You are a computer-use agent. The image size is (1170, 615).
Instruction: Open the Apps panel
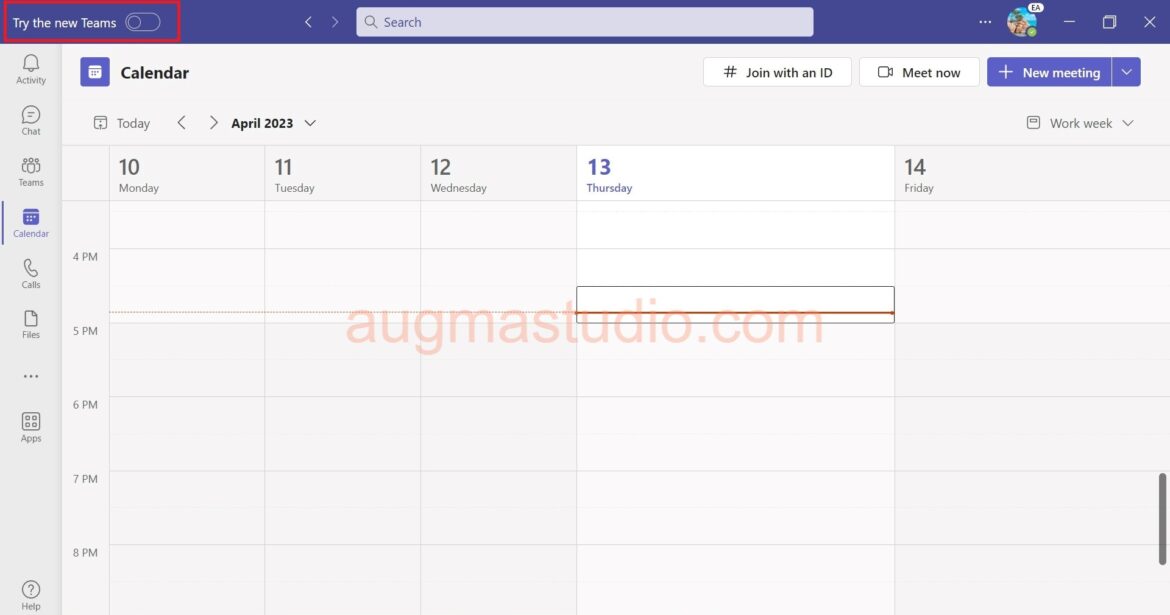[x=30, y=423]
